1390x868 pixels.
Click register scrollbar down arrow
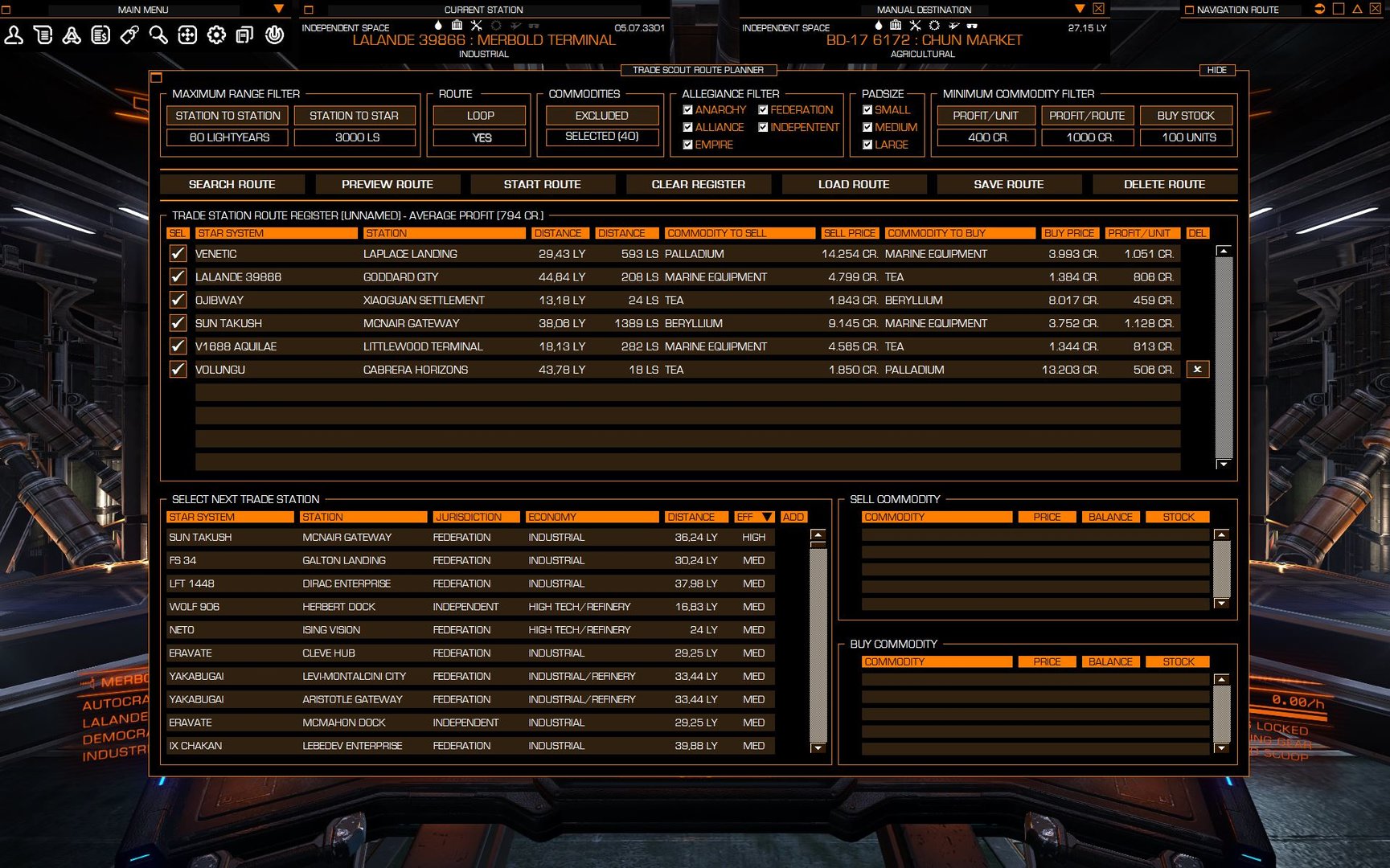tap(1224, 465)
